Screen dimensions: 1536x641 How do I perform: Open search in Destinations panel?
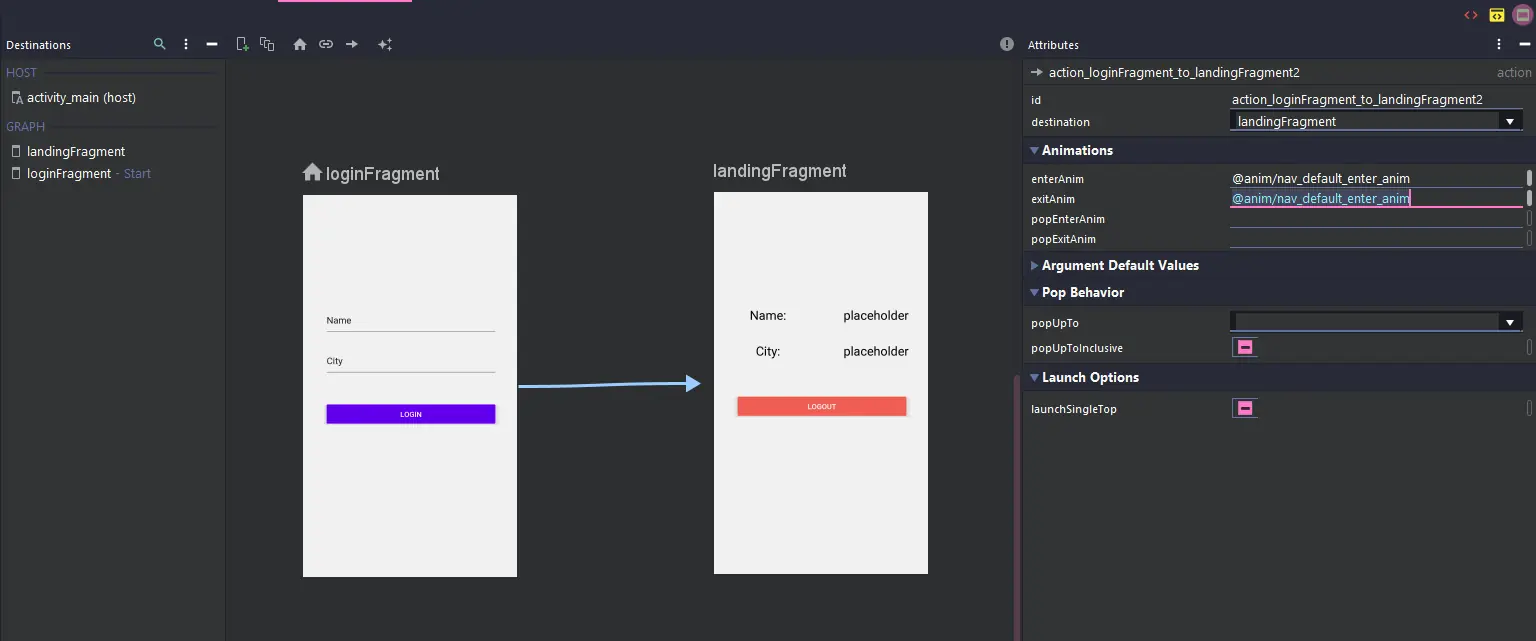click(160, 45)
